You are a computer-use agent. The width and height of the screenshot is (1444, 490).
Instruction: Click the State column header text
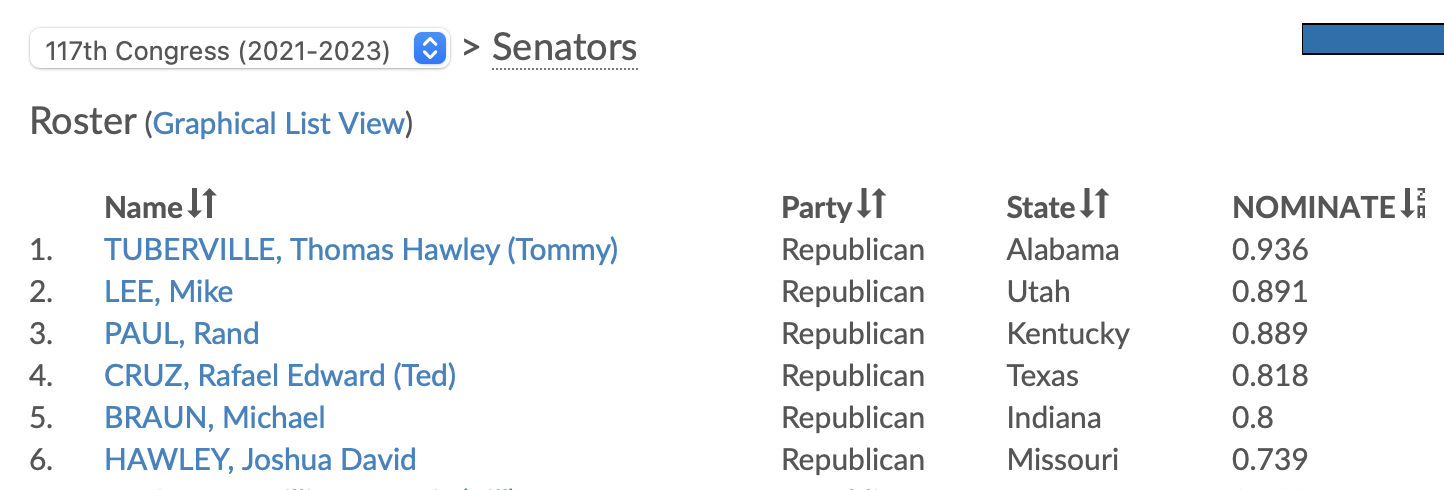(1041, 207)
